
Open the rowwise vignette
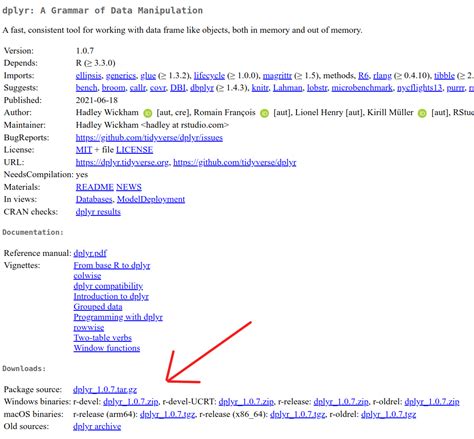pyautogui.click(x=89, y=327)
